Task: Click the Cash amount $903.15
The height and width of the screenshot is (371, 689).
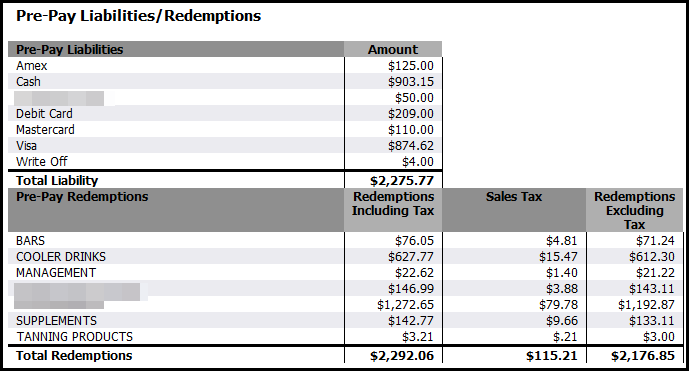Action: pyautogui.click(x=410, y=82)
